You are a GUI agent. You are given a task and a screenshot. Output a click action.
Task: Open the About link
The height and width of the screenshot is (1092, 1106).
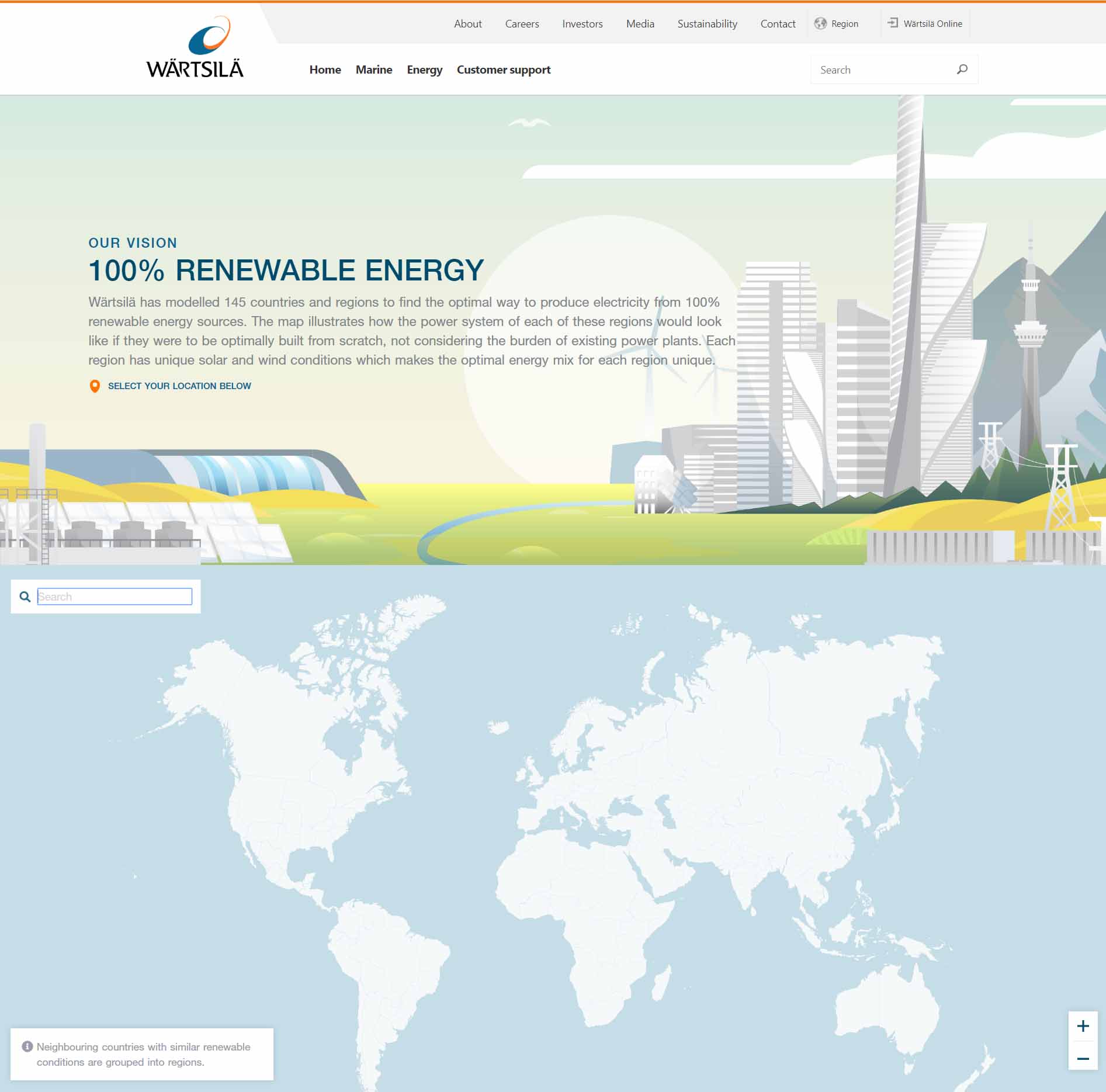(x=467, y=24)
